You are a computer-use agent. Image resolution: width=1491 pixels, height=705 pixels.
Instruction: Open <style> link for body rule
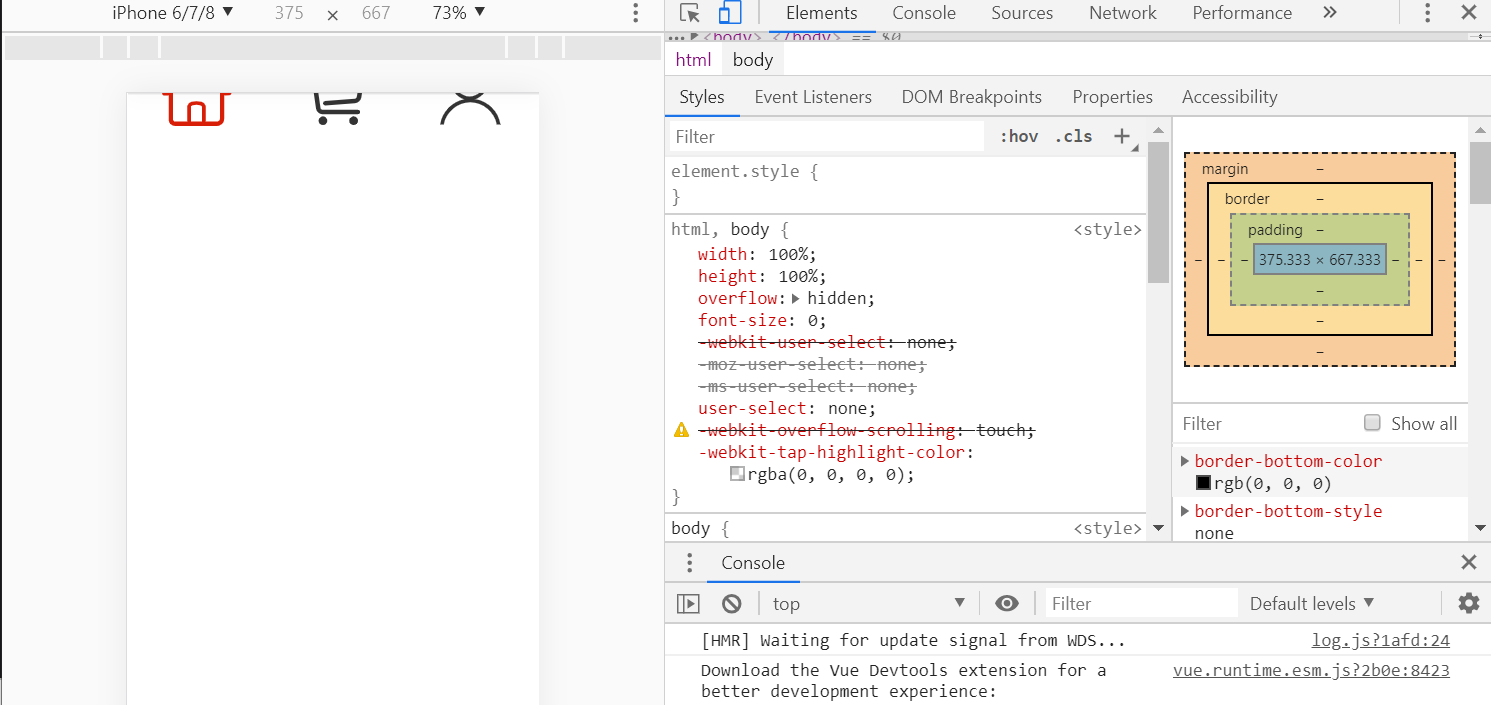[1108, 528]
